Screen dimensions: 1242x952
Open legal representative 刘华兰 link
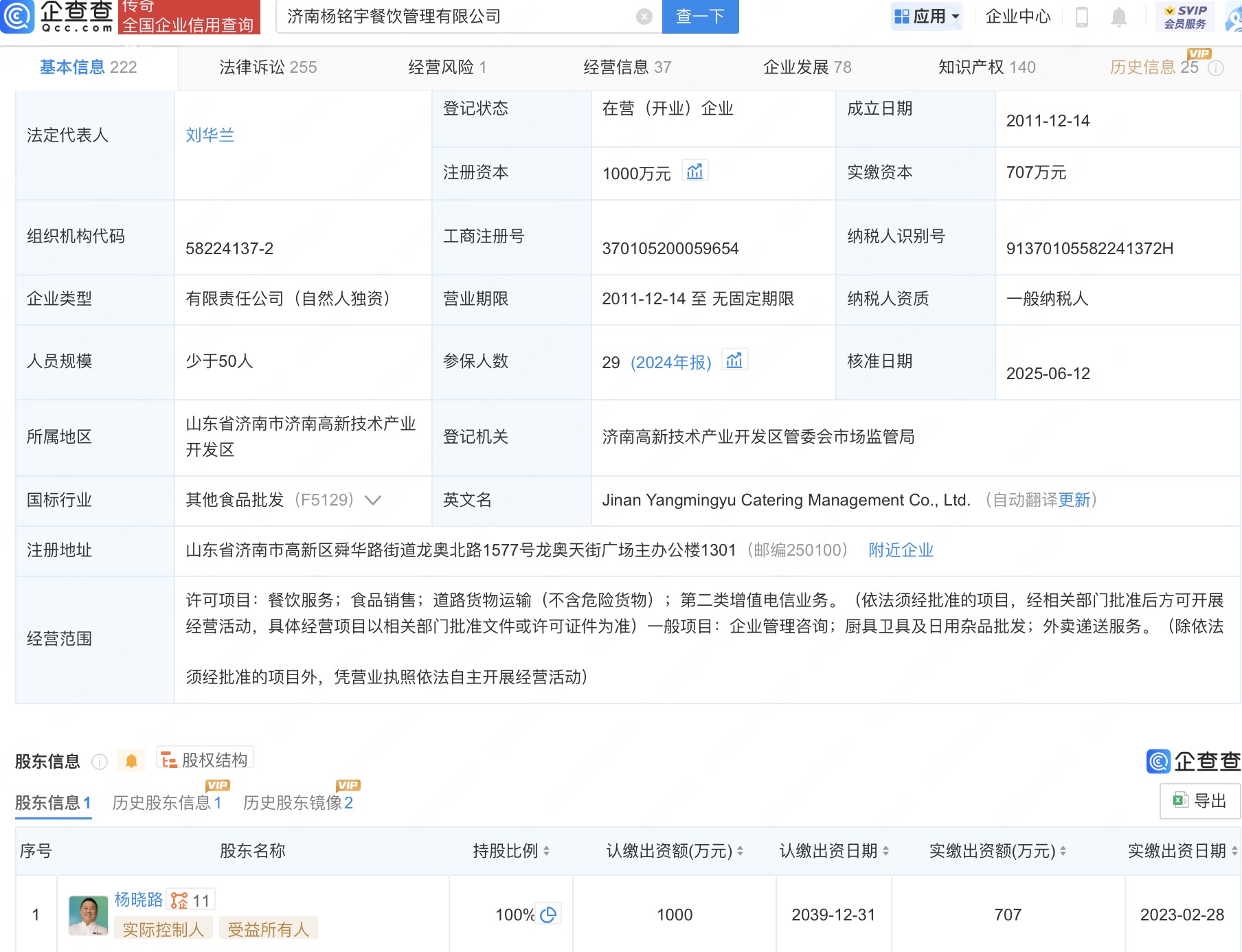click(210, 135)
